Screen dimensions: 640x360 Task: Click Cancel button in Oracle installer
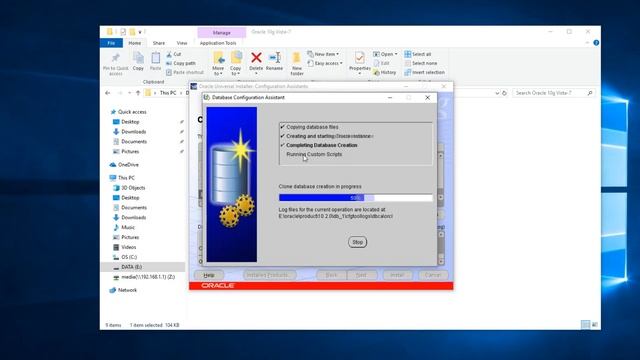(433, 275)
